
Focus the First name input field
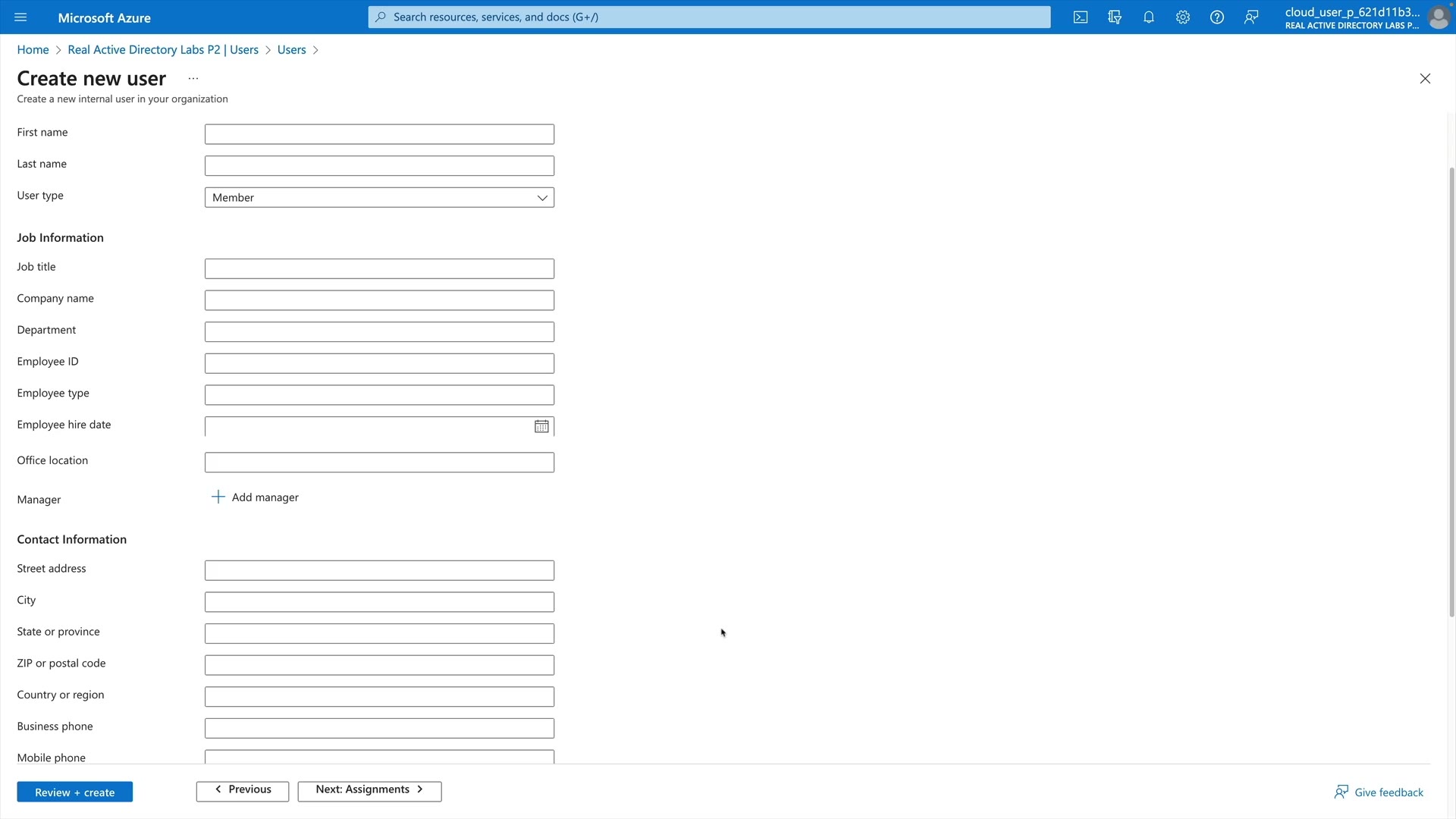pos(379,134)
